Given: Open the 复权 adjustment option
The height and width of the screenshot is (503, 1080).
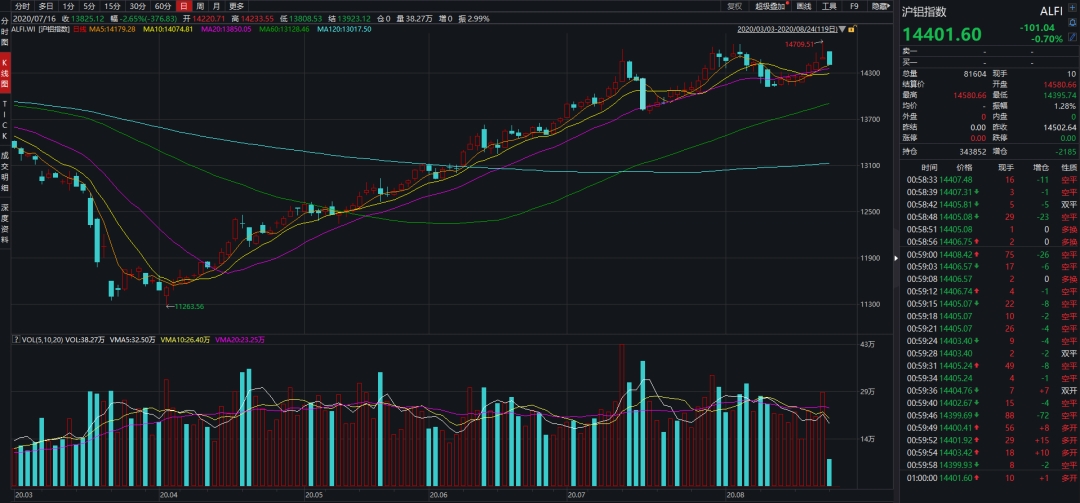Looking at the screenshot, I should tap(735, 6).
